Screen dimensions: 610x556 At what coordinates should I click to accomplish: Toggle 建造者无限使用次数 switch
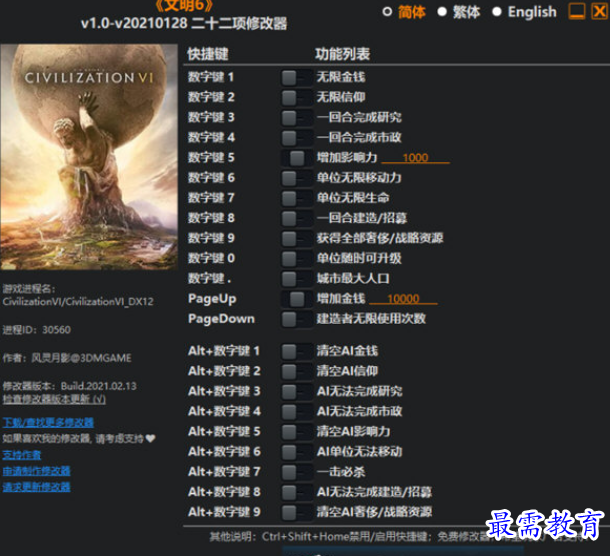pos(296,319)
